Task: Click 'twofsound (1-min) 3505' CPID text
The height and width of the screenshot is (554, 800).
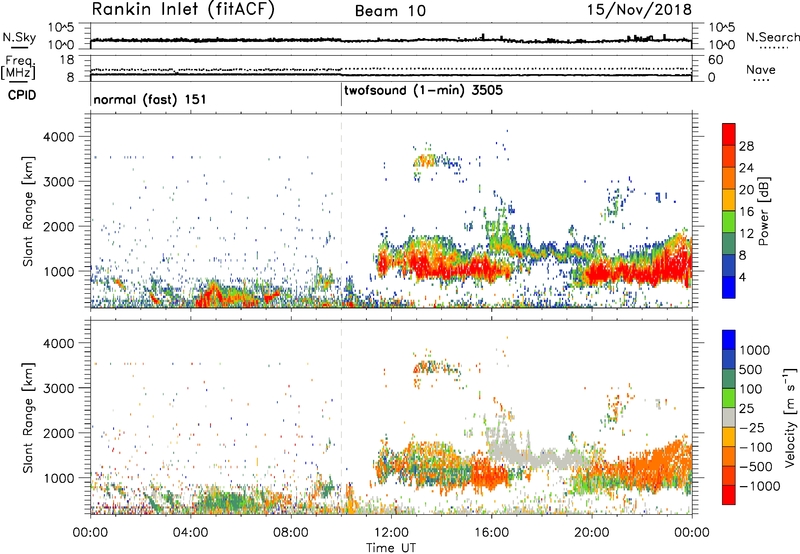Action: pyautogui.click(x=423, y=91)
